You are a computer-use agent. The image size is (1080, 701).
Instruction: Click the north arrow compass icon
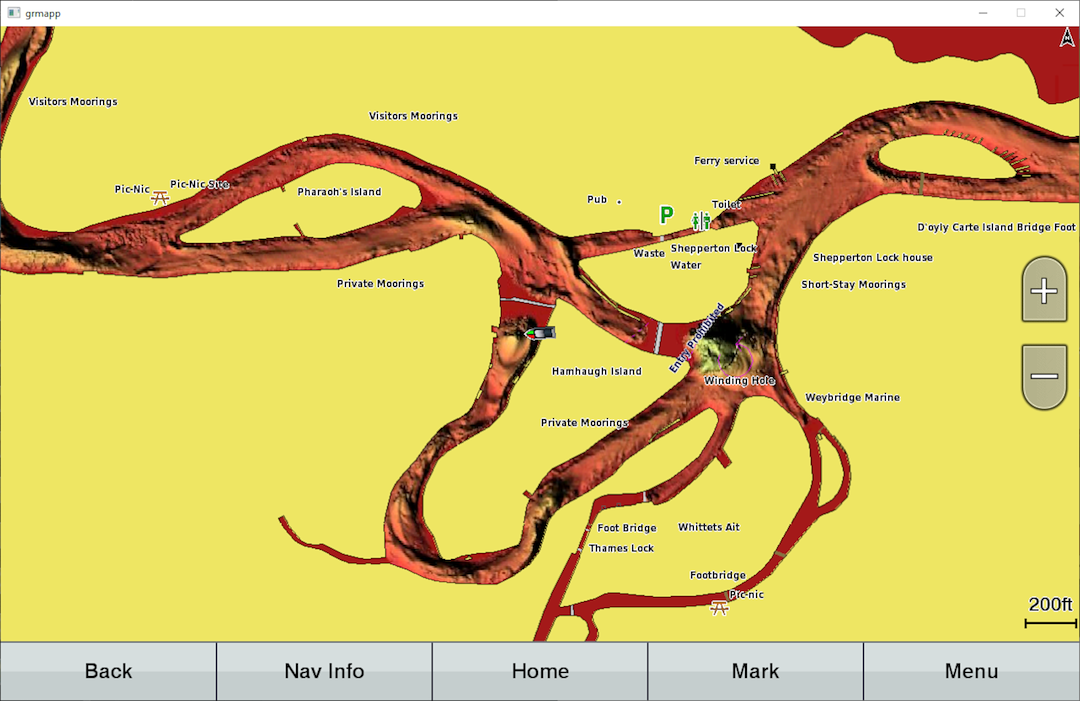pyautogui.click(x=1066, y=38)
